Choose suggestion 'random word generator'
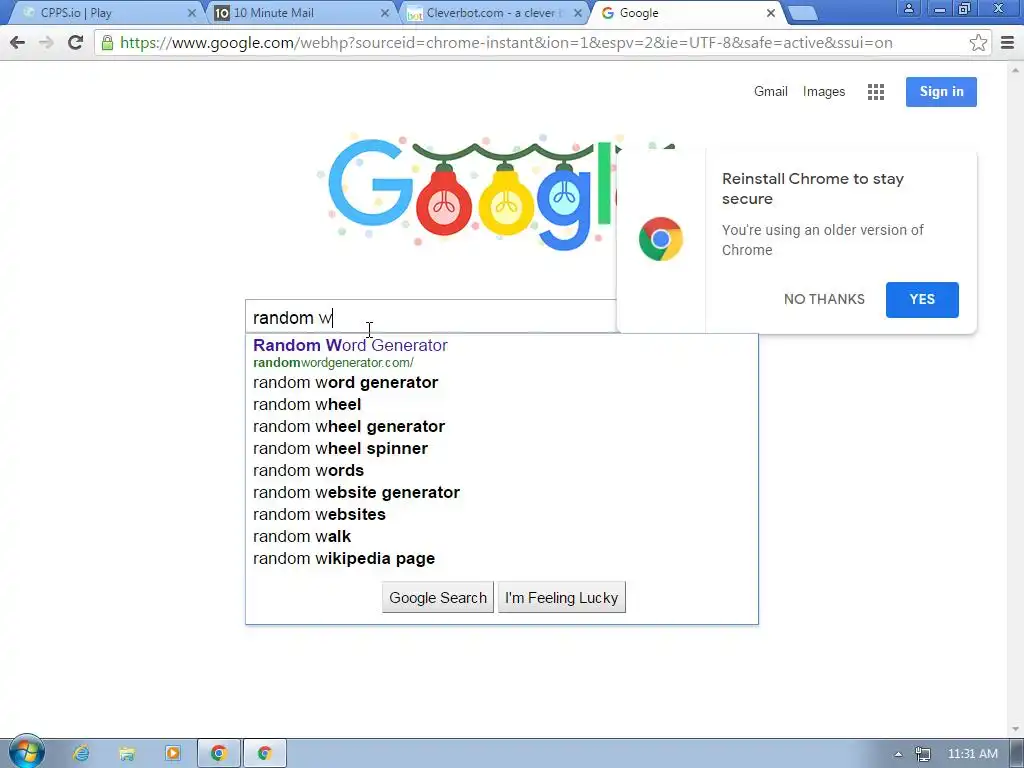This screenshot has height=768, width=1024. point(502,382)
